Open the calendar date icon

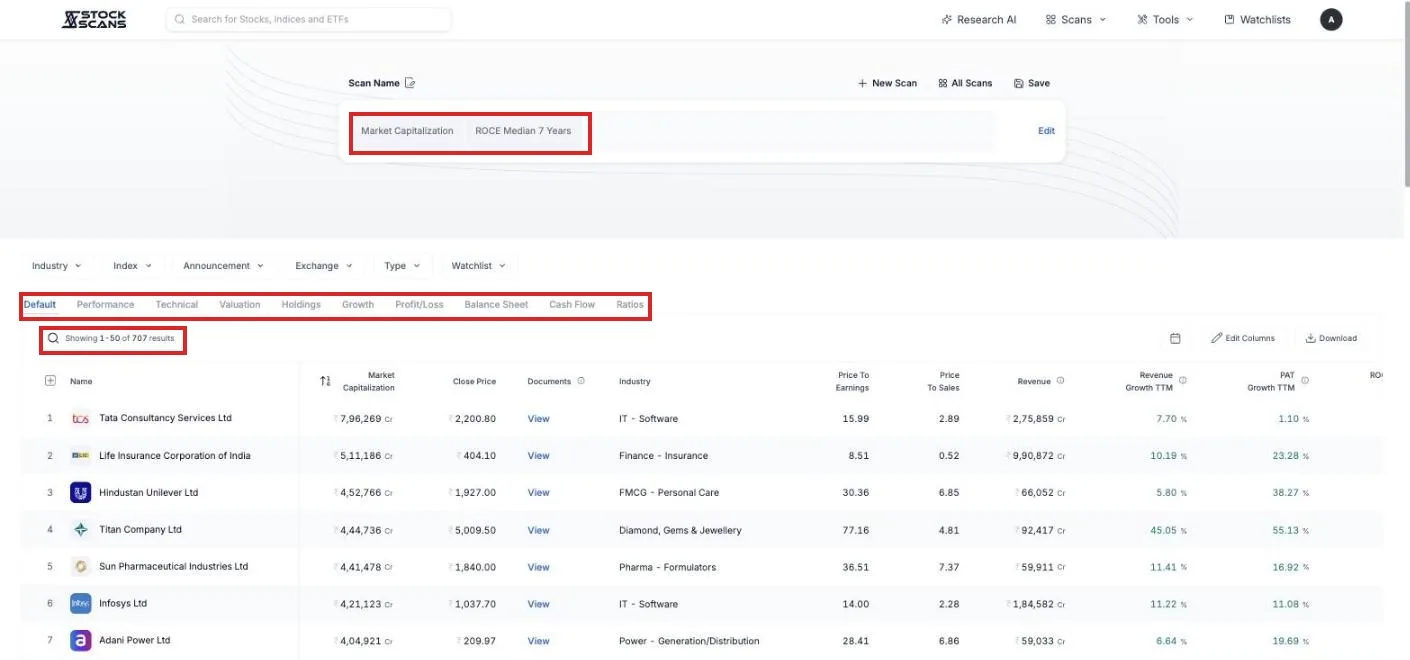pos(1175,338)
